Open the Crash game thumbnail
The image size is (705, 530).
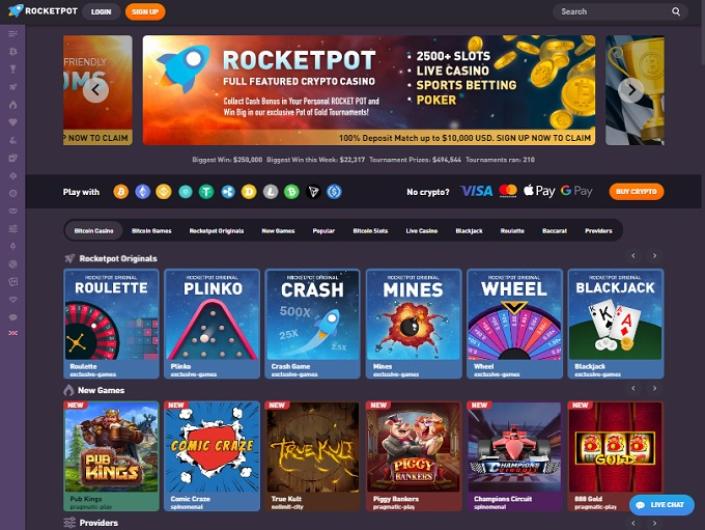point(312,324)
